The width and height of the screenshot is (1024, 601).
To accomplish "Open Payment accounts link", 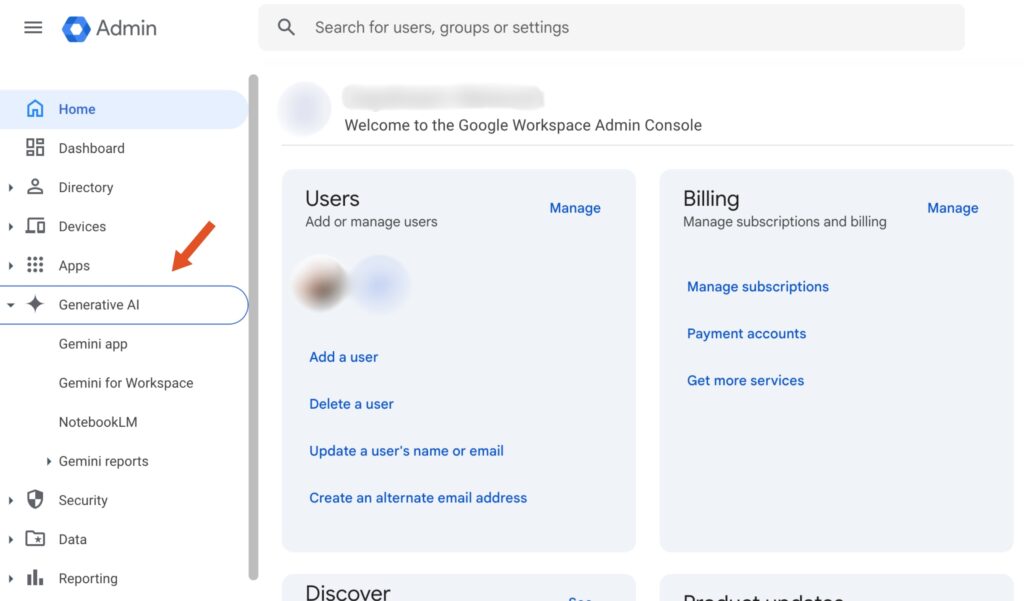I will pyautogui.click(x=746, y=334).
